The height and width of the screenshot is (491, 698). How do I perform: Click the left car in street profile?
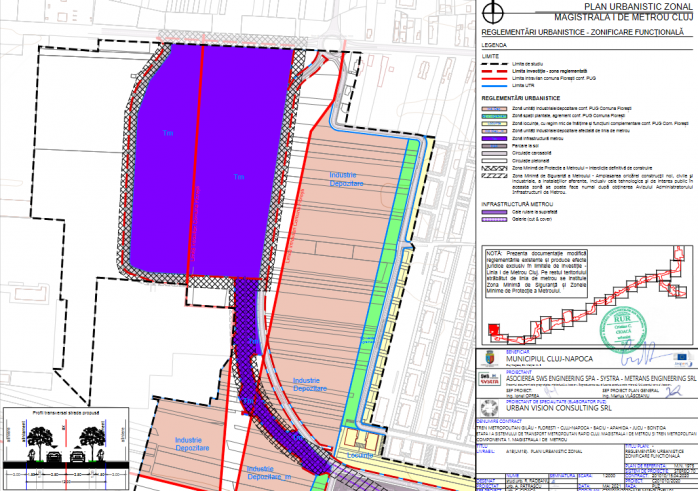tap(54, 456)
